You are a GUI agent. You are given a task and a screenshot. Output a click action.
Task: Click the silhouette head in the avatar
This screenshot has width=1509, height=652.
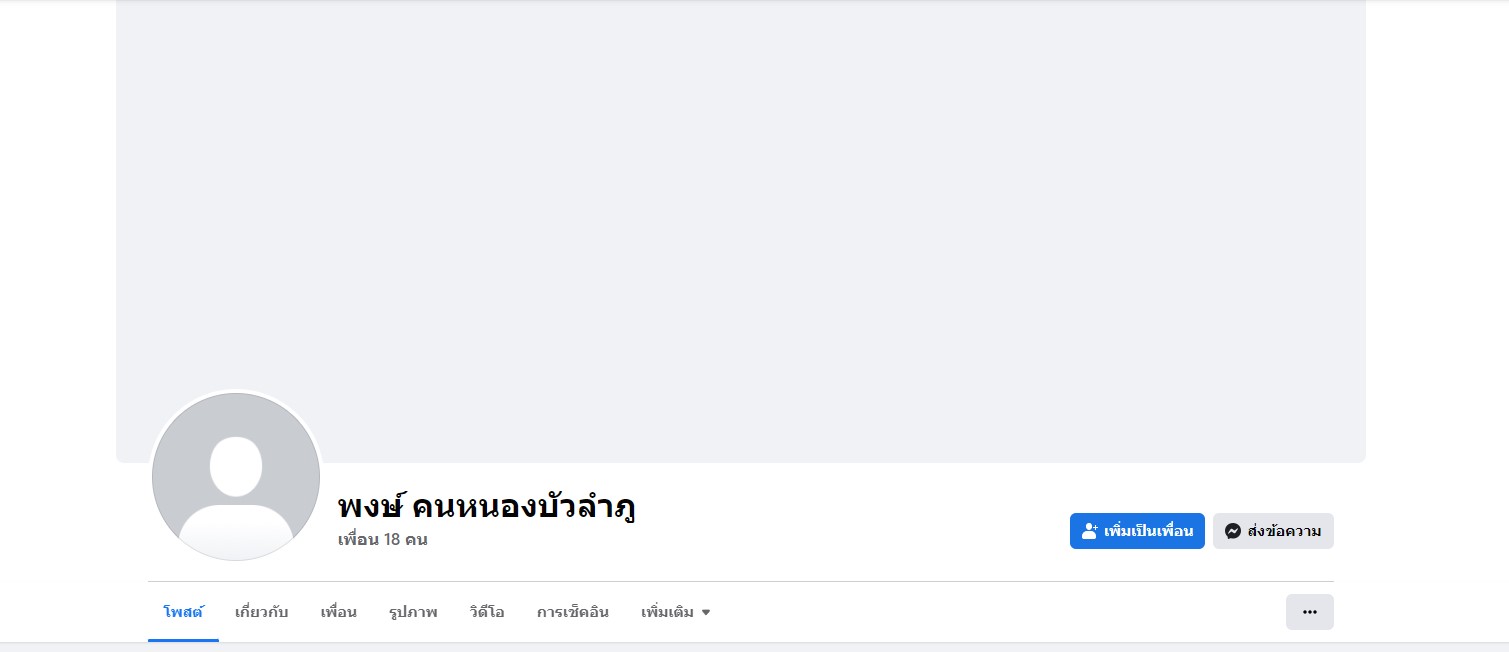(x=236, y=466)
